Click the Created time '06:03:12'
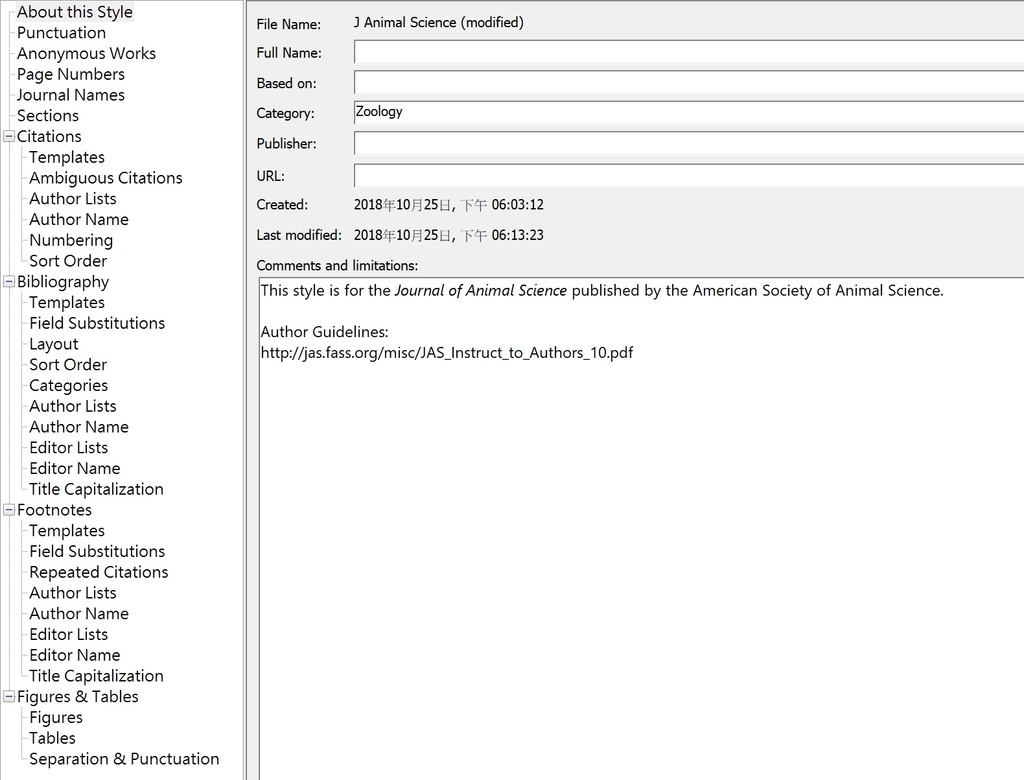1024x780 pixels. click(518, 205)
